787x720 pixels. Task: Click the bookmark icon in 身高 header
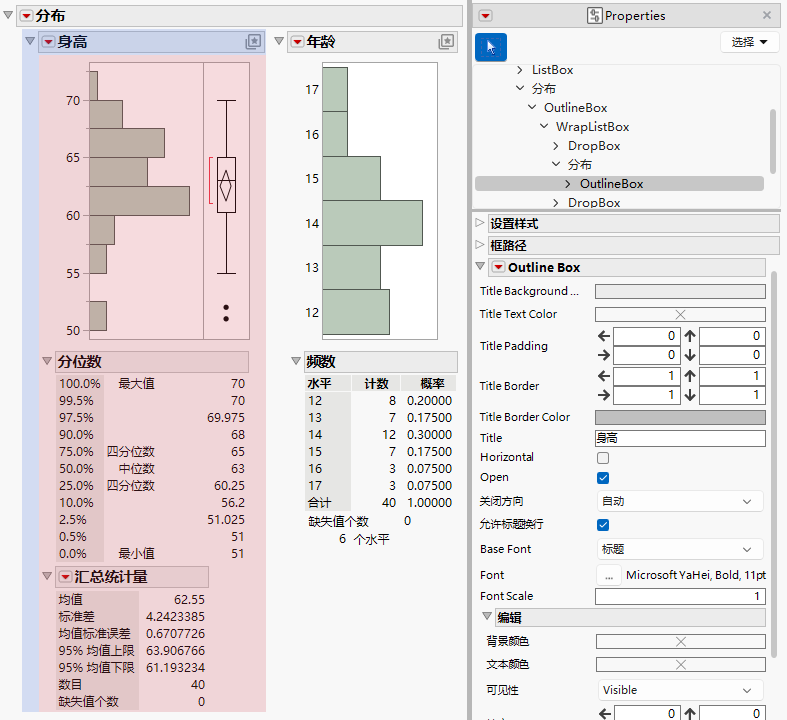(x=253, y=42)
